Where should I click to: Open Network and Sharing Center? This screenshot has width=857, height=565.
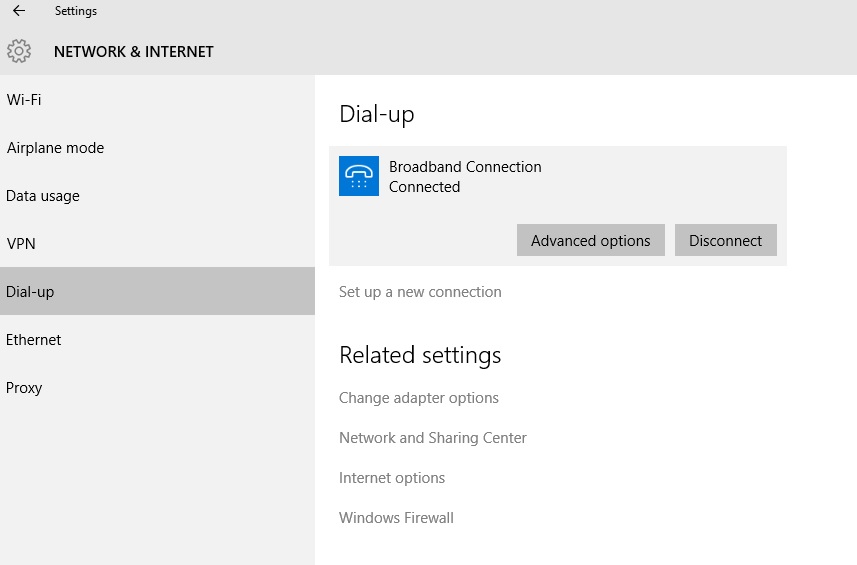433,438
